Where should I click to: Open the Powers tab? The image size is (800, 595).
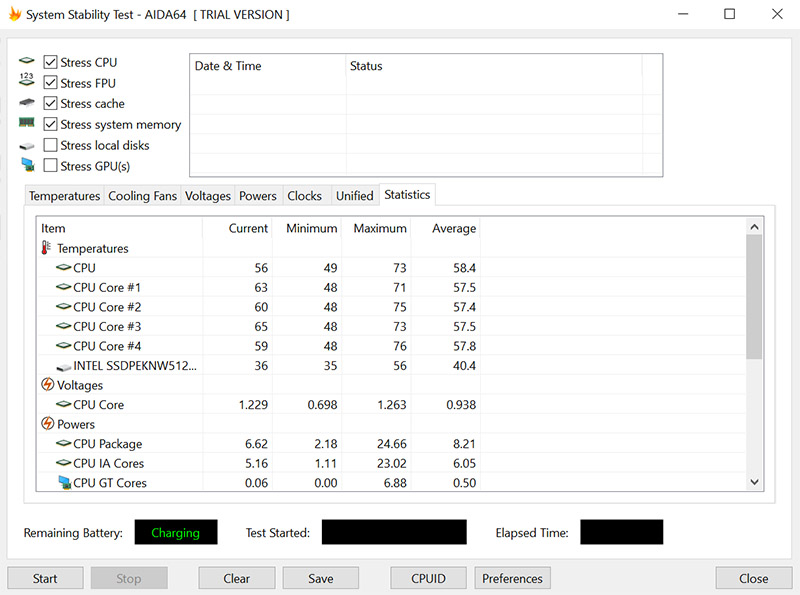coord(258,196)
